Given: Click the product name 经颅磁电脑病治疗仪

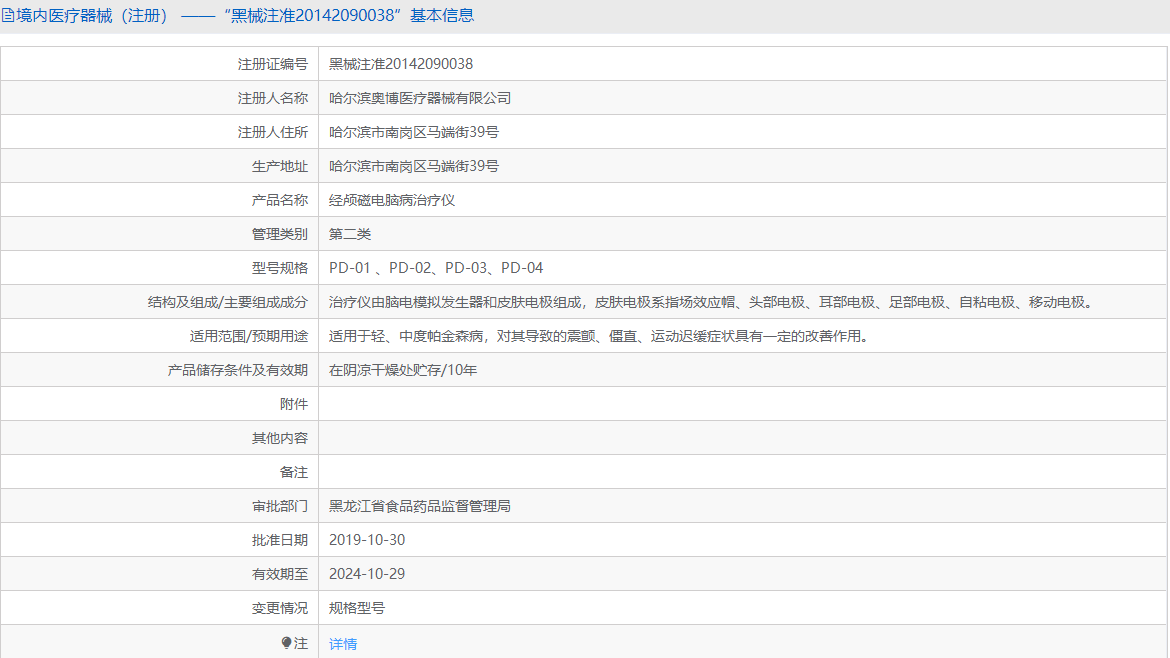Looking at the screenshot, I should click(392, 200).
